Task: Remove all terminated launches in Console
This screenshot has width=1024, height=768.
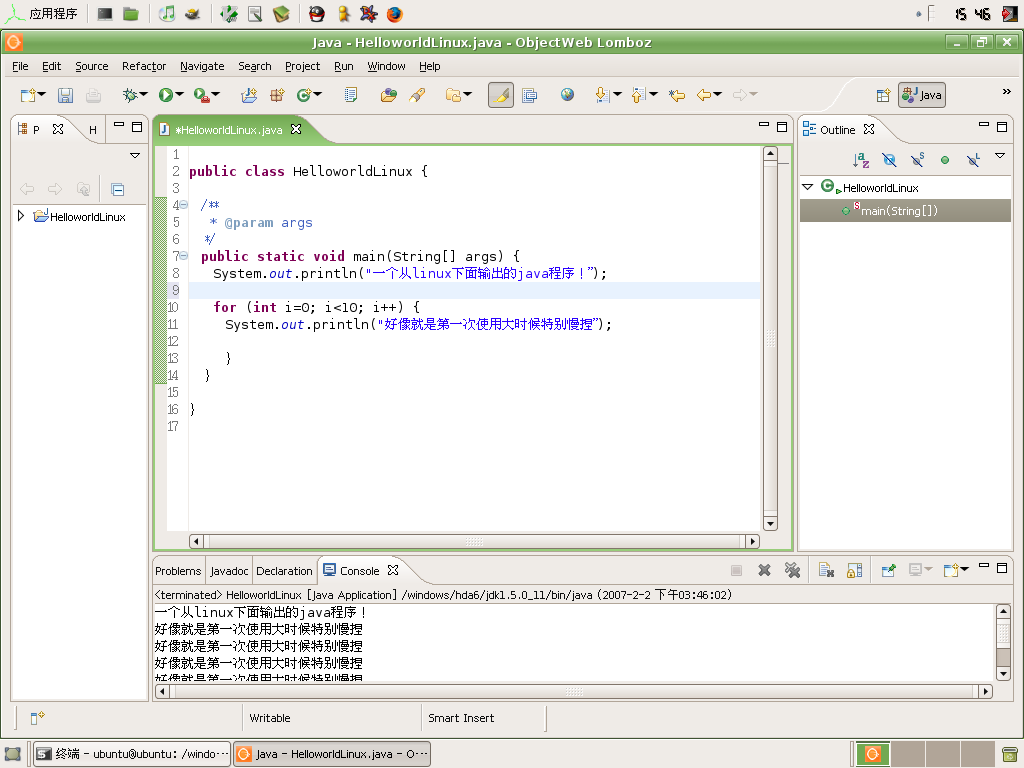Action: (x=792, y=570)
